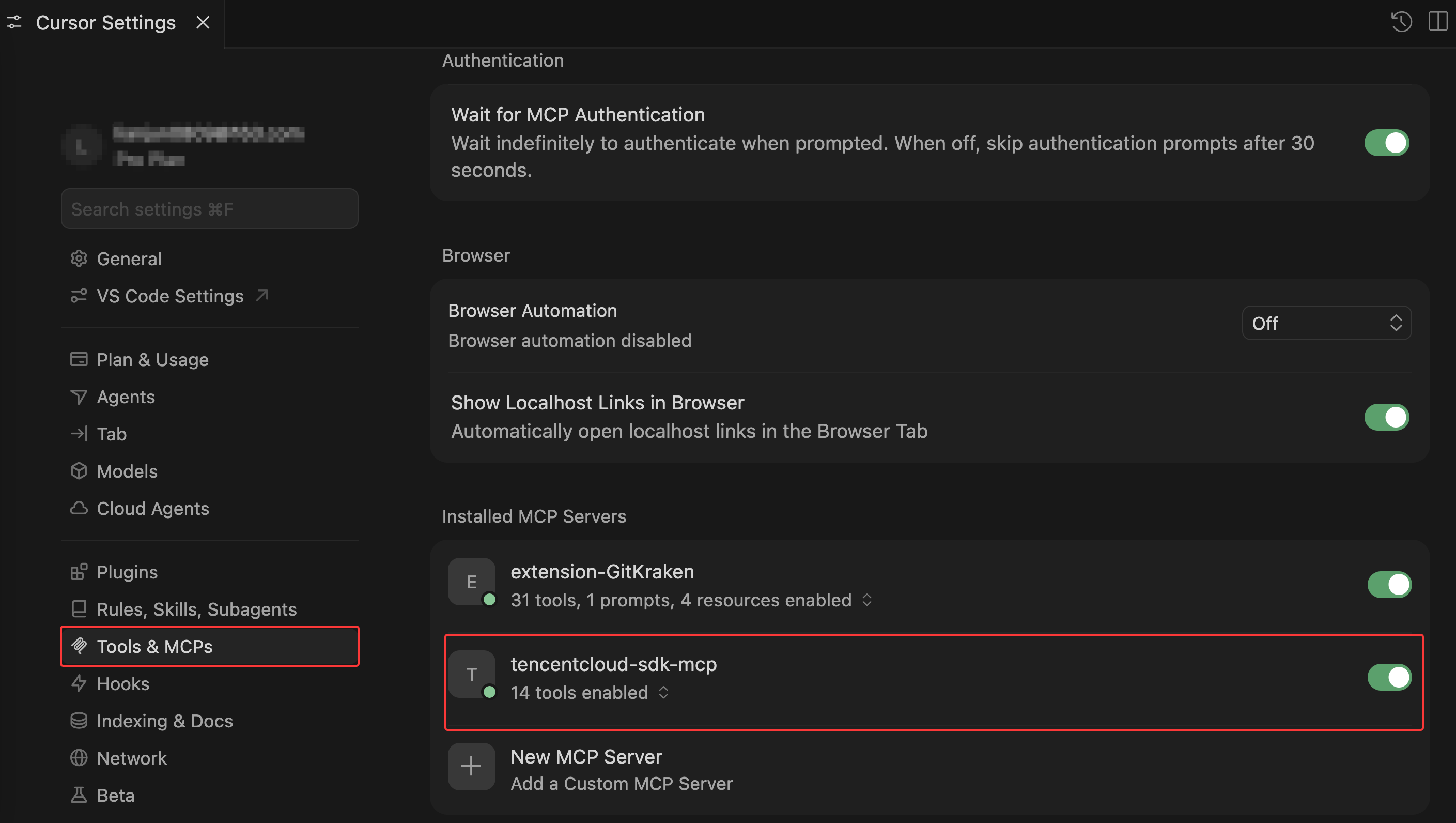Click the Cloud Agents cloud icon
Viewport: 1456px width, 823px height.
click(79, 509)
